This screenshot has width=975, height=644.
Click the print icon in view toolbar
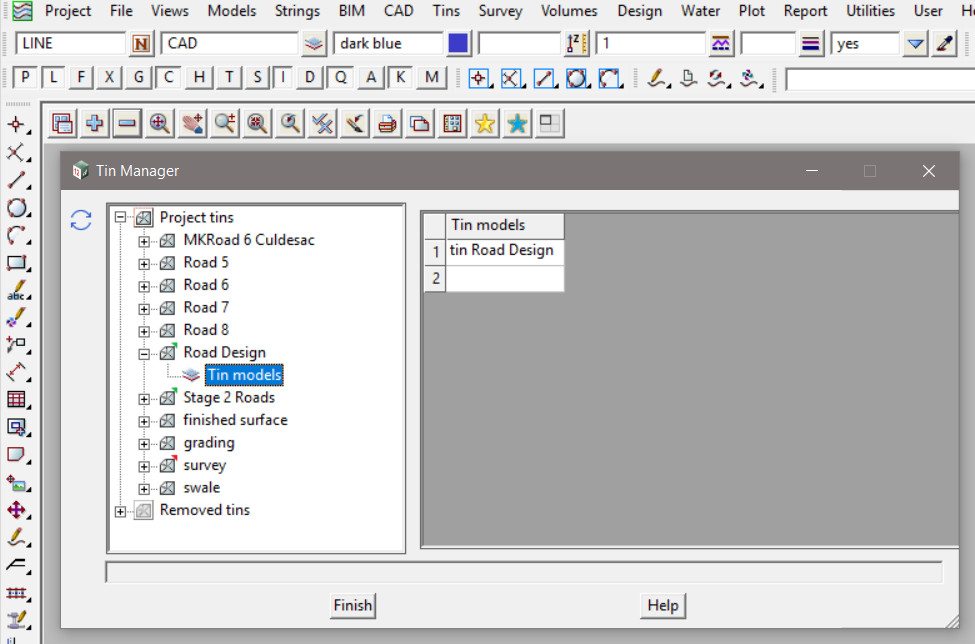click(388, 124)
